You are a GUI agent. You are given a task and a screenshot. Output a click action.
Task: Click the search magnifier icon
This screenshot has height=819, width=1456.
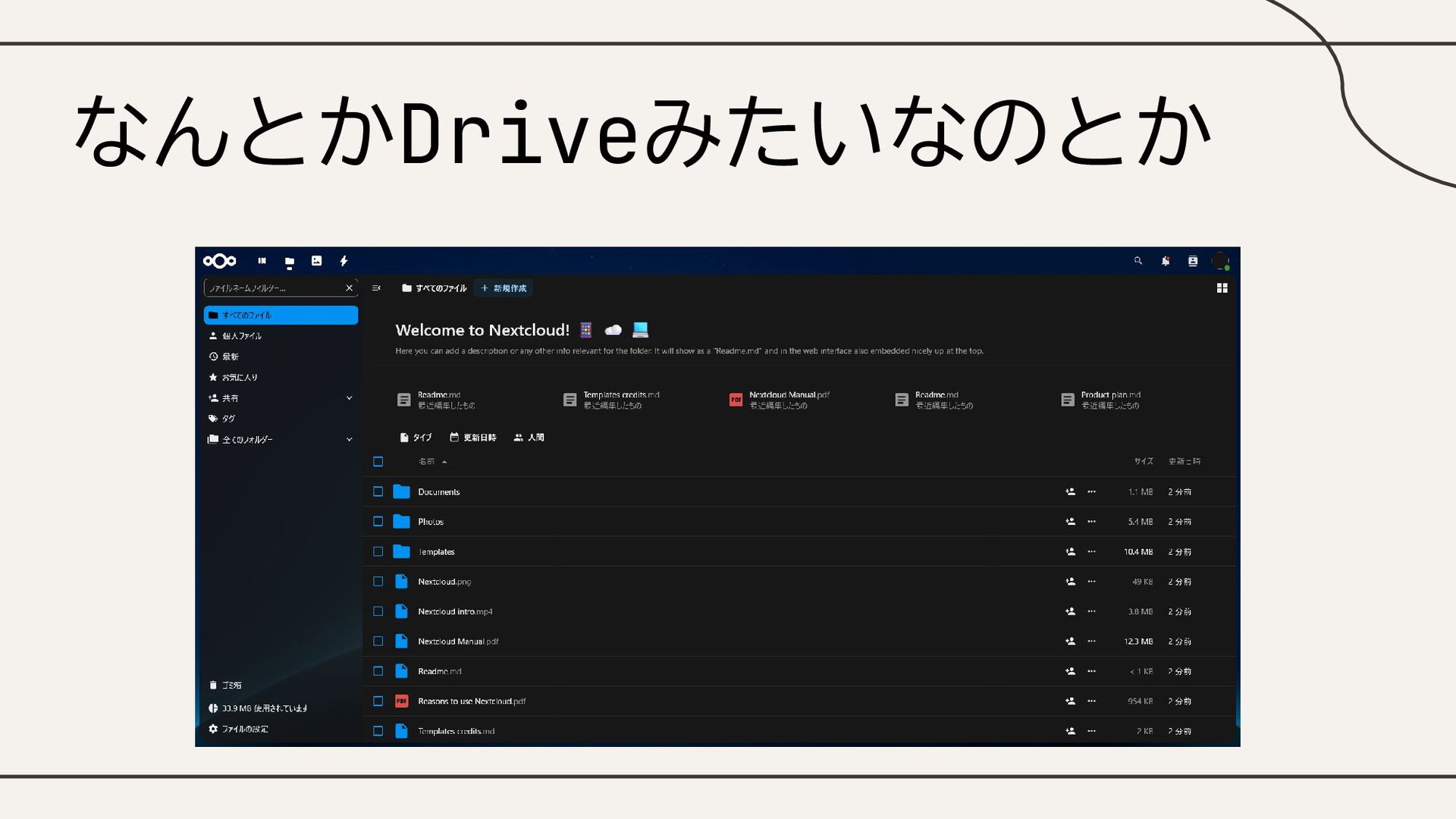pos(1137,261)
